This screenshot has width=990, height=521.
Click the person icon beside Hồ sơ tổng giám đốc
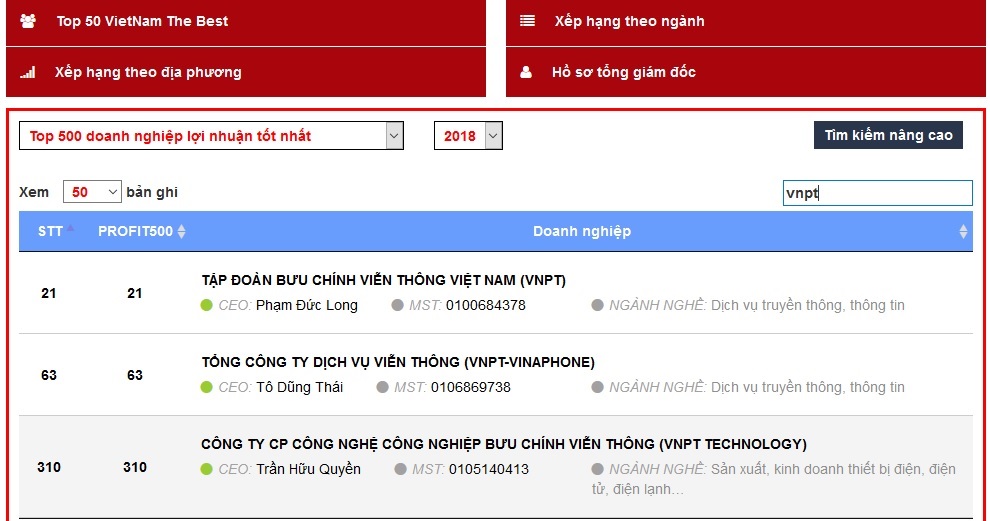[526, 72]
